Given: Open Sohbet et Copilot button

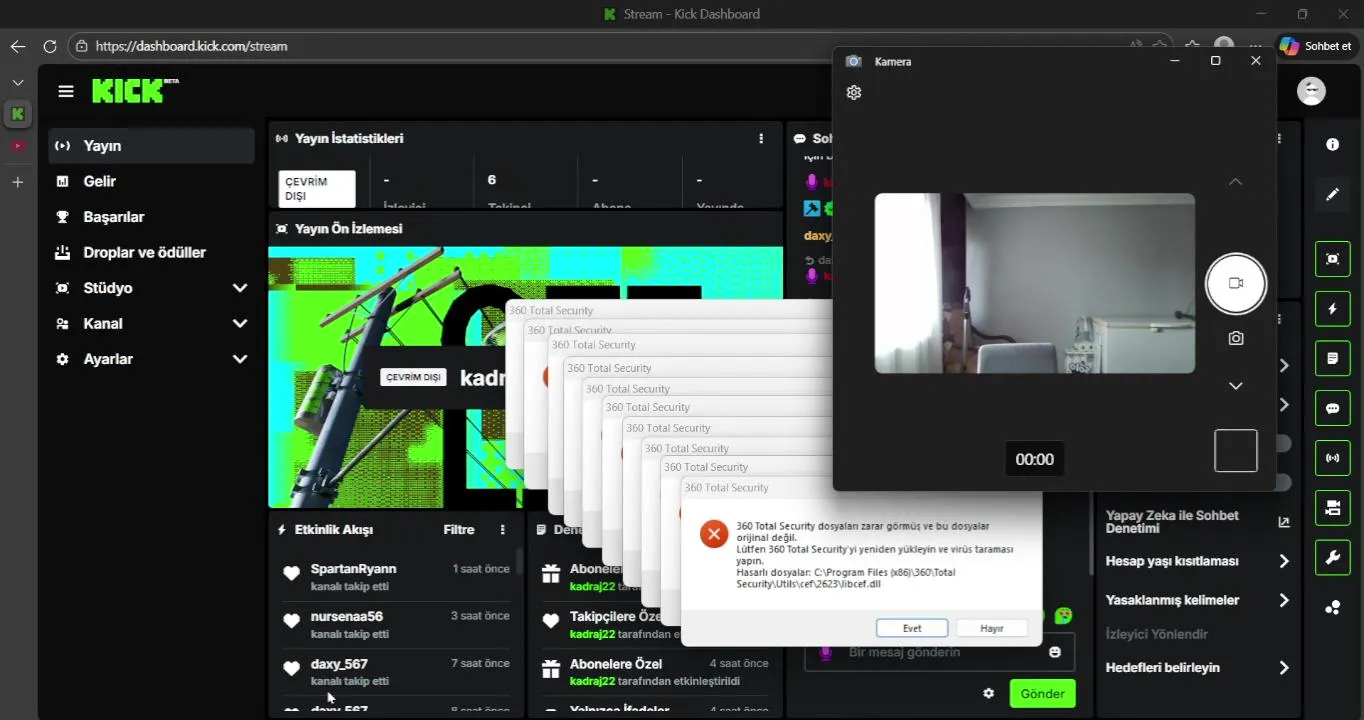Looking at the screenshot, I should tap(1316, 46).
